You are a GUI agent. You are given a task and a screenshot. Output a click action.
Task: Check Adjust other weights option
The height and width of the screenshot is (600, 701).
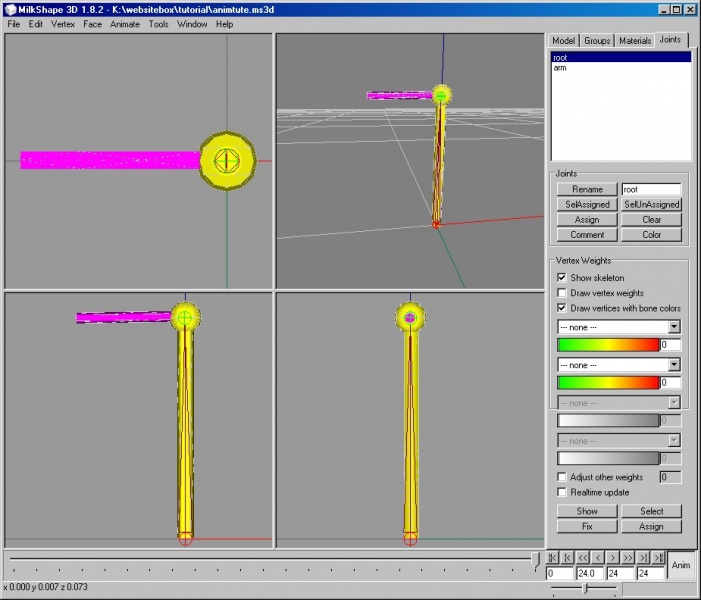click(x=562, y=477)
